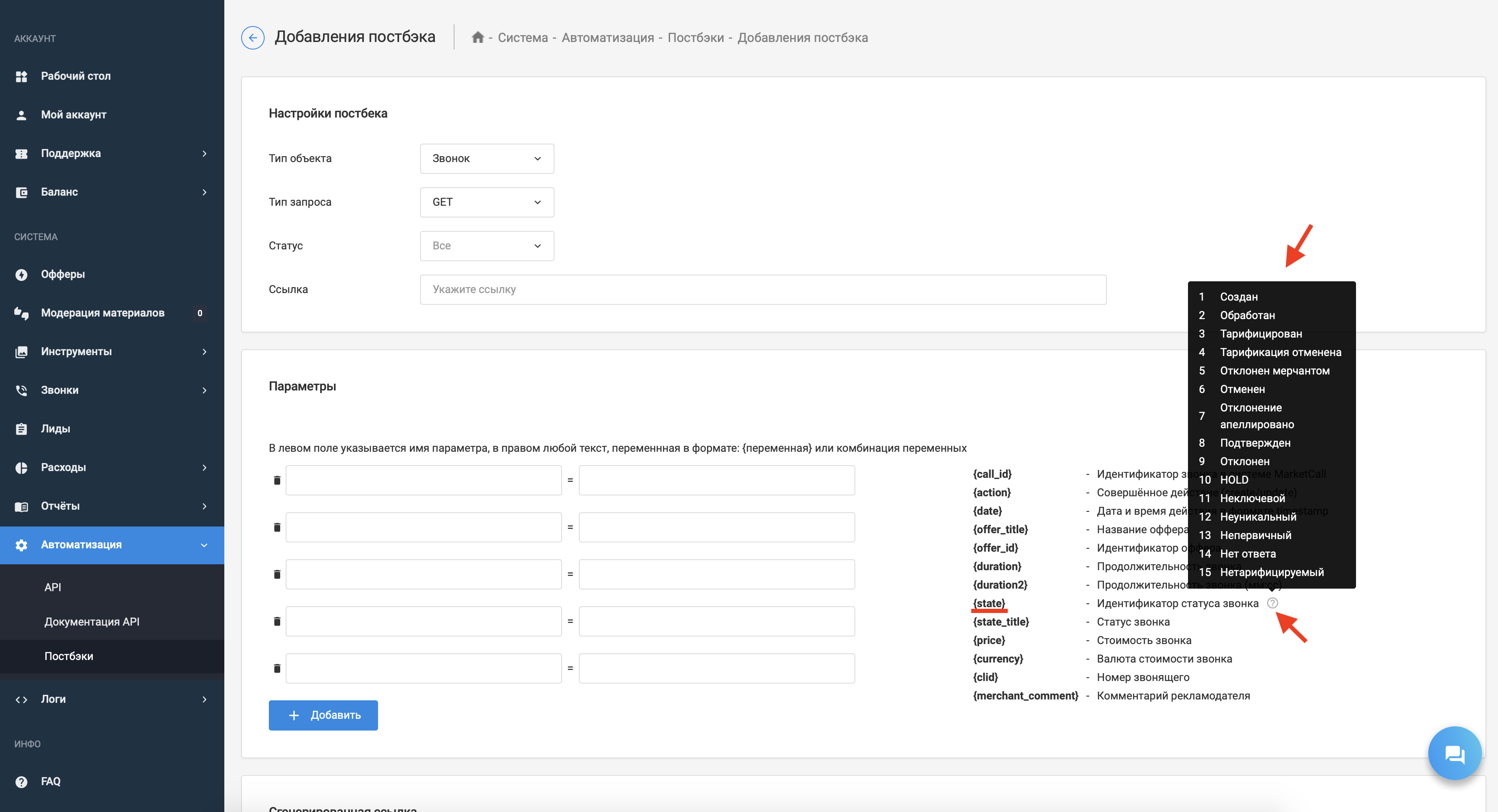
Task: Click the {price} variable name
Action: (989, 641)
